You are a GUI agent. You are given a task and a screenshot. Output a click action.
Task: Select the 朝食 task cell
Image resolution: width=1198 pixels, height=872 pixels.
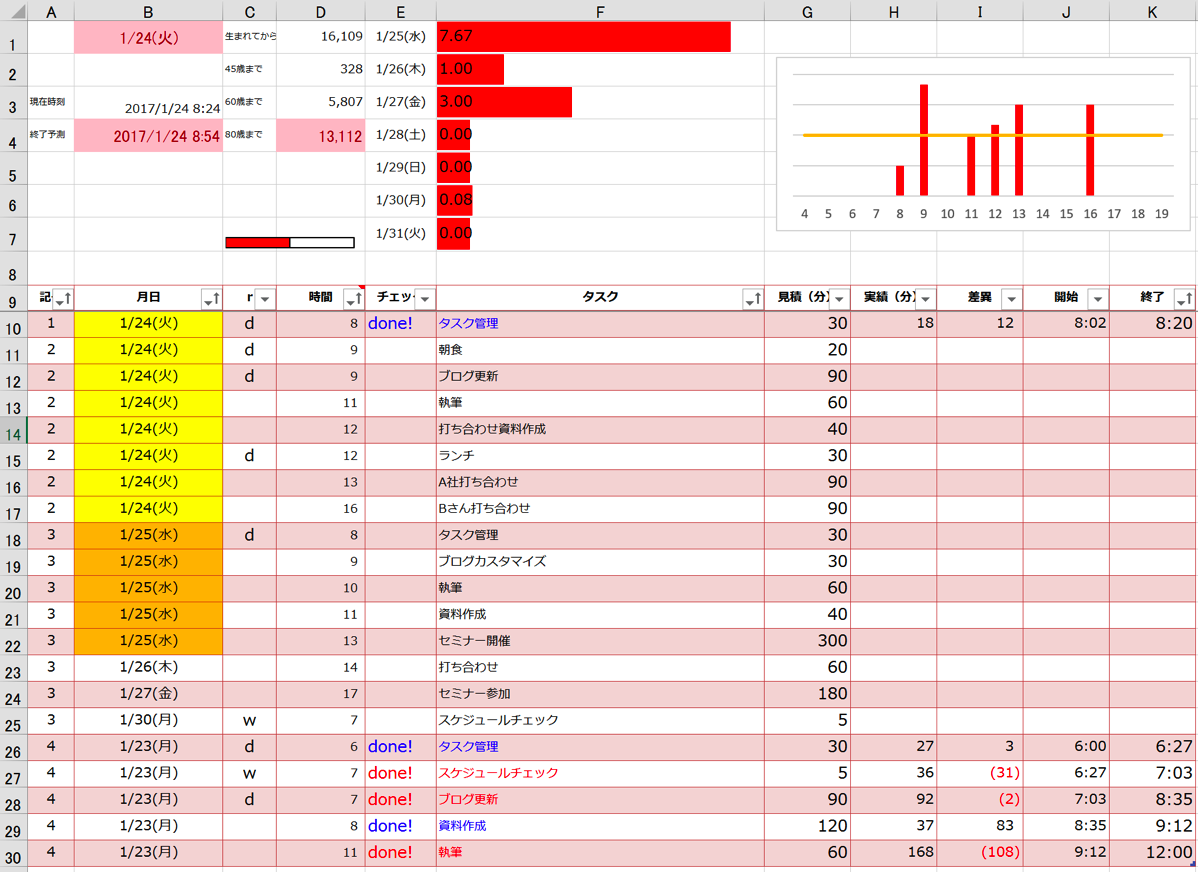[601, 351]
